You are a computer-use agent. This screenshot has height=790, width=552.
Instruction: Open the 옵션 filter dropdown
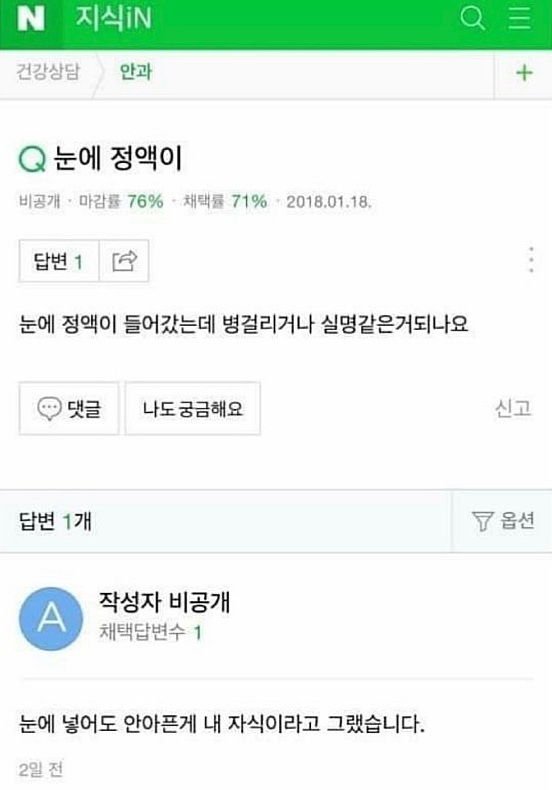tap(503, 521)
